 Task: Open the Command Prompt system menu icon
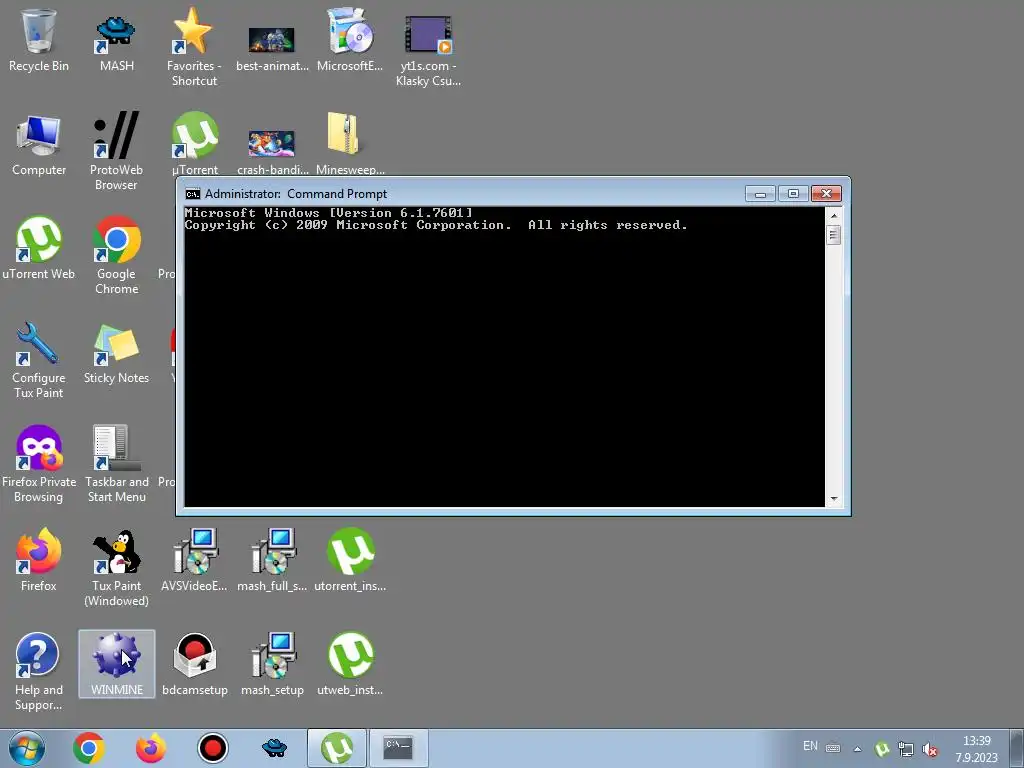pyautogui.click(x=193, y=194)
